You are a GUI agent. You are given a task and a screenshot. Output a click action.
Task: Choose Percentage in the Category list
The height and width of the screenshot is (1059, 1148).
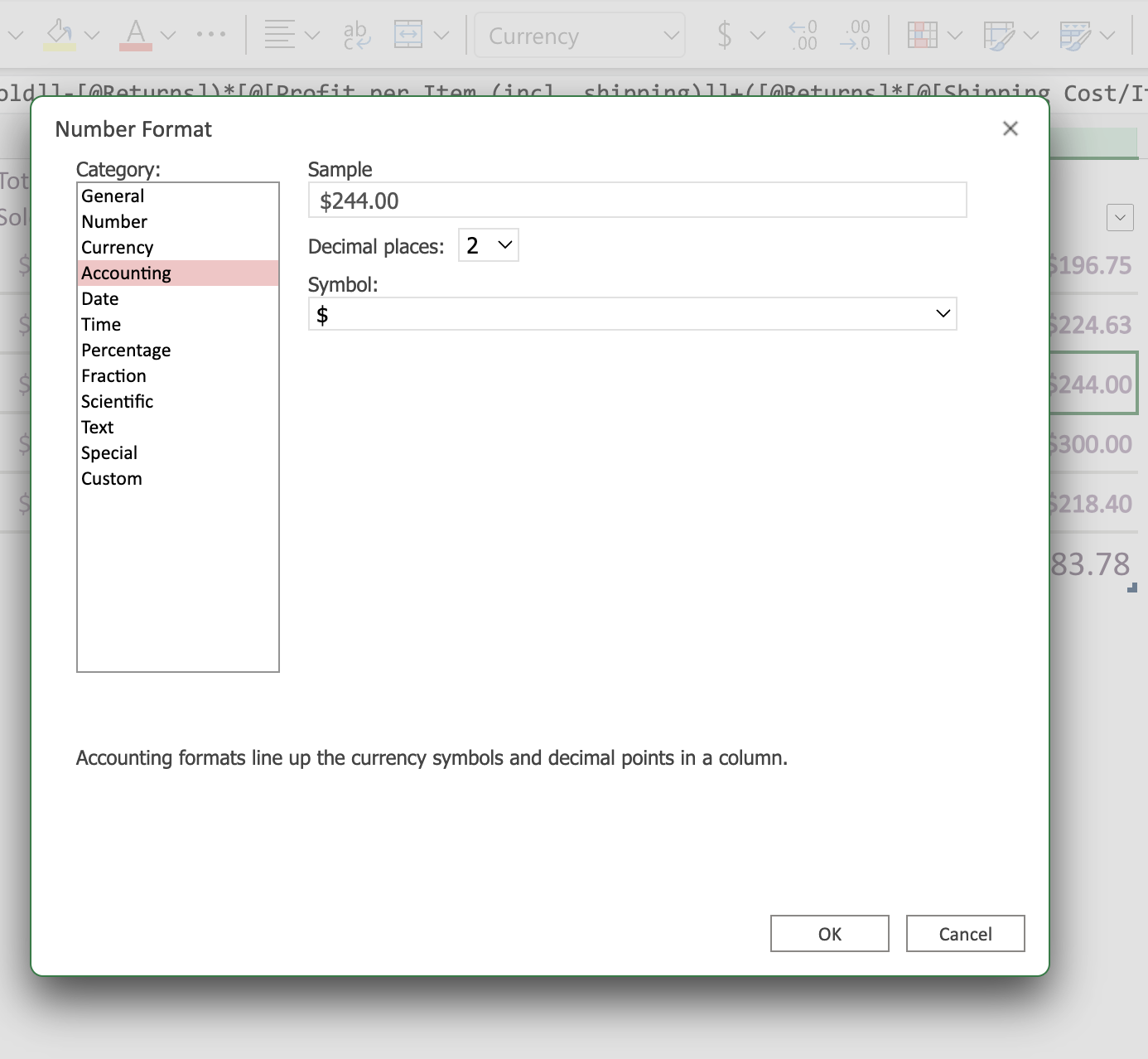126,351
